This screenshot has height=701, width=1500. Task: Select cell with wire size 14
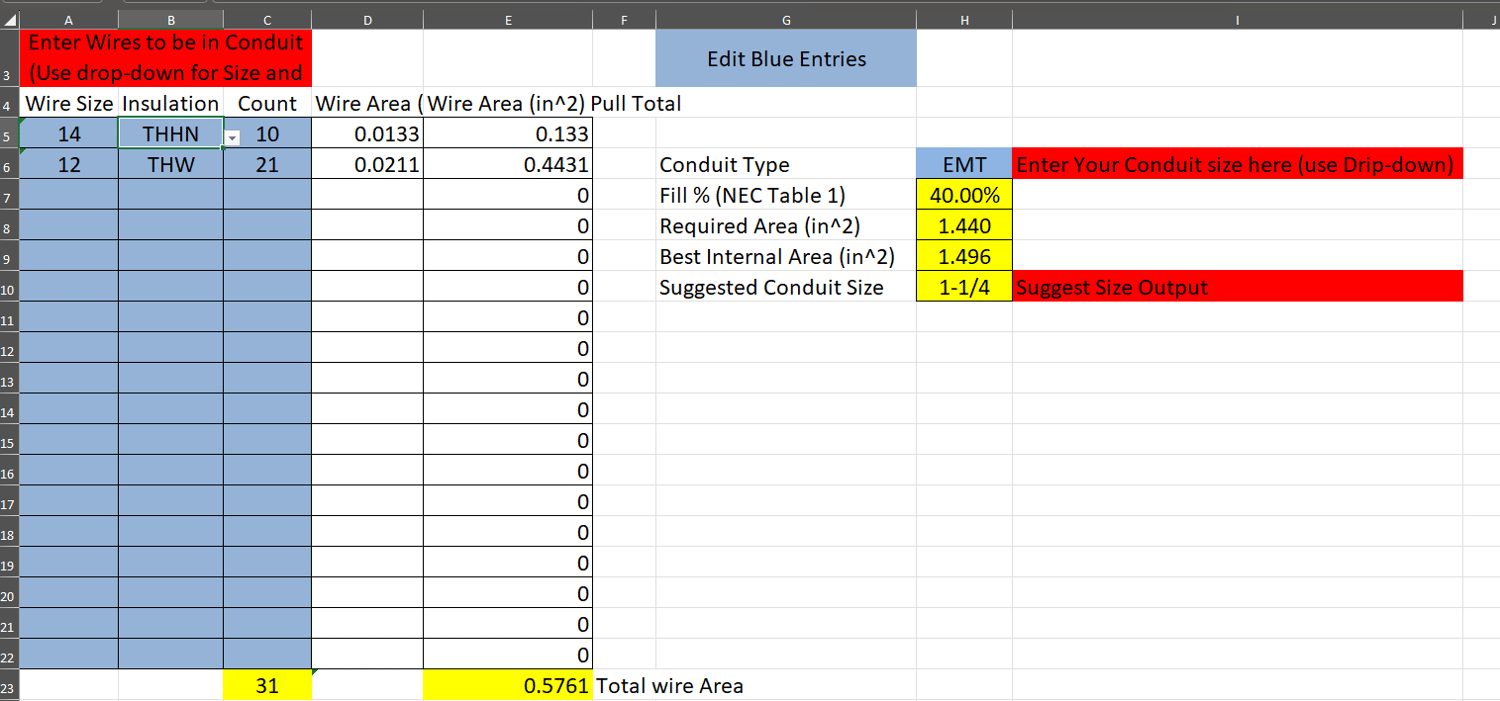tap(69, 134)
